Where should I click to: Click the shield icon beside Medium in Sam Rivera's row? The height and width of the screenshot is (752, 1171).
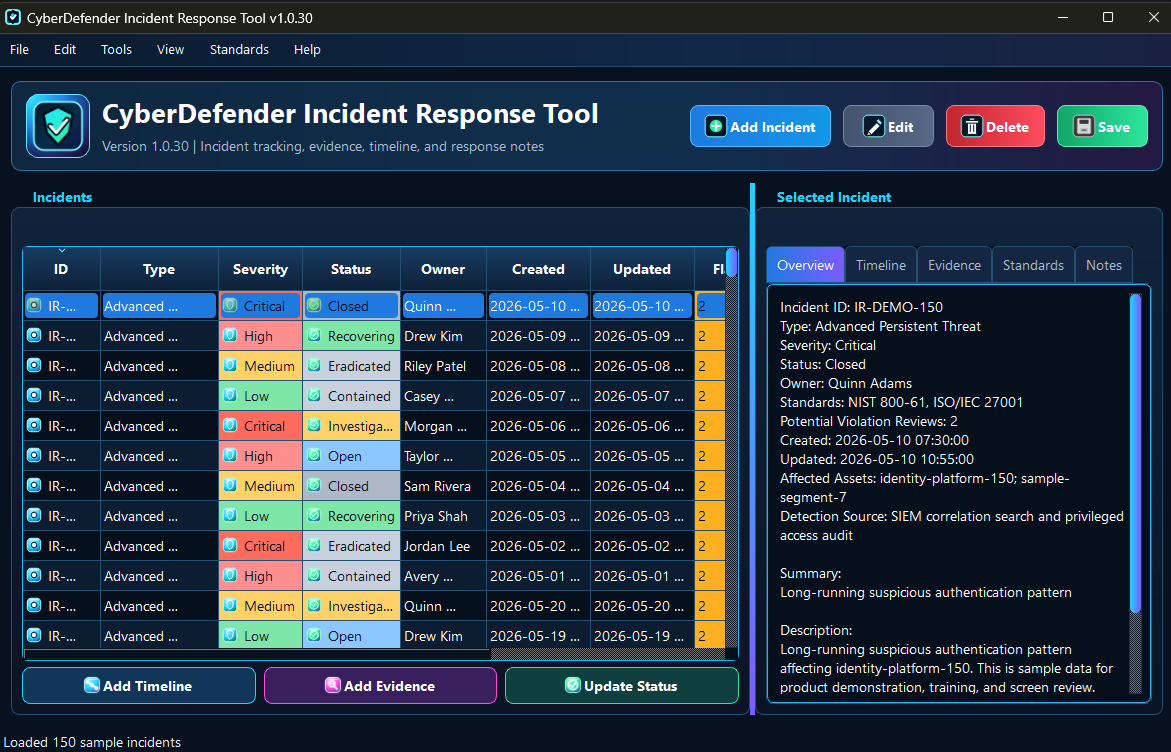[x=231, y=485]
